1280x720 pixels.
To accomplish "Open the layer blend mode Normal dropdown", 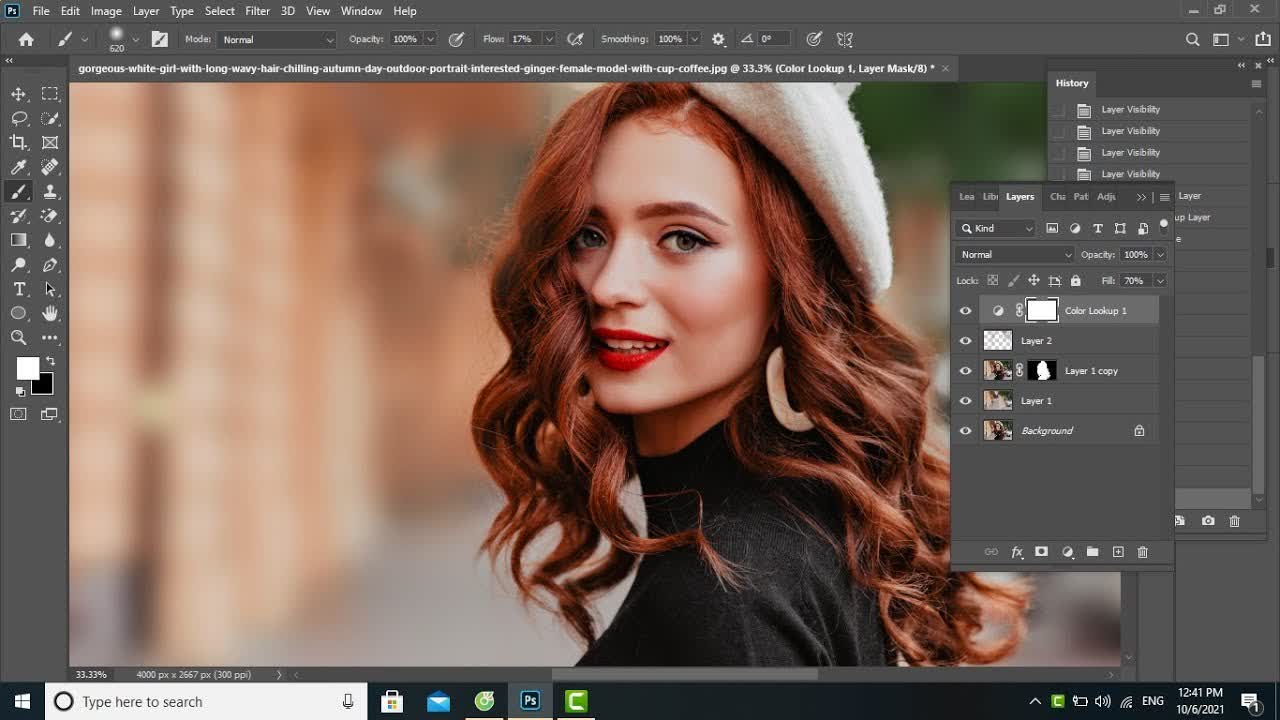I will tap(1015, 255).
